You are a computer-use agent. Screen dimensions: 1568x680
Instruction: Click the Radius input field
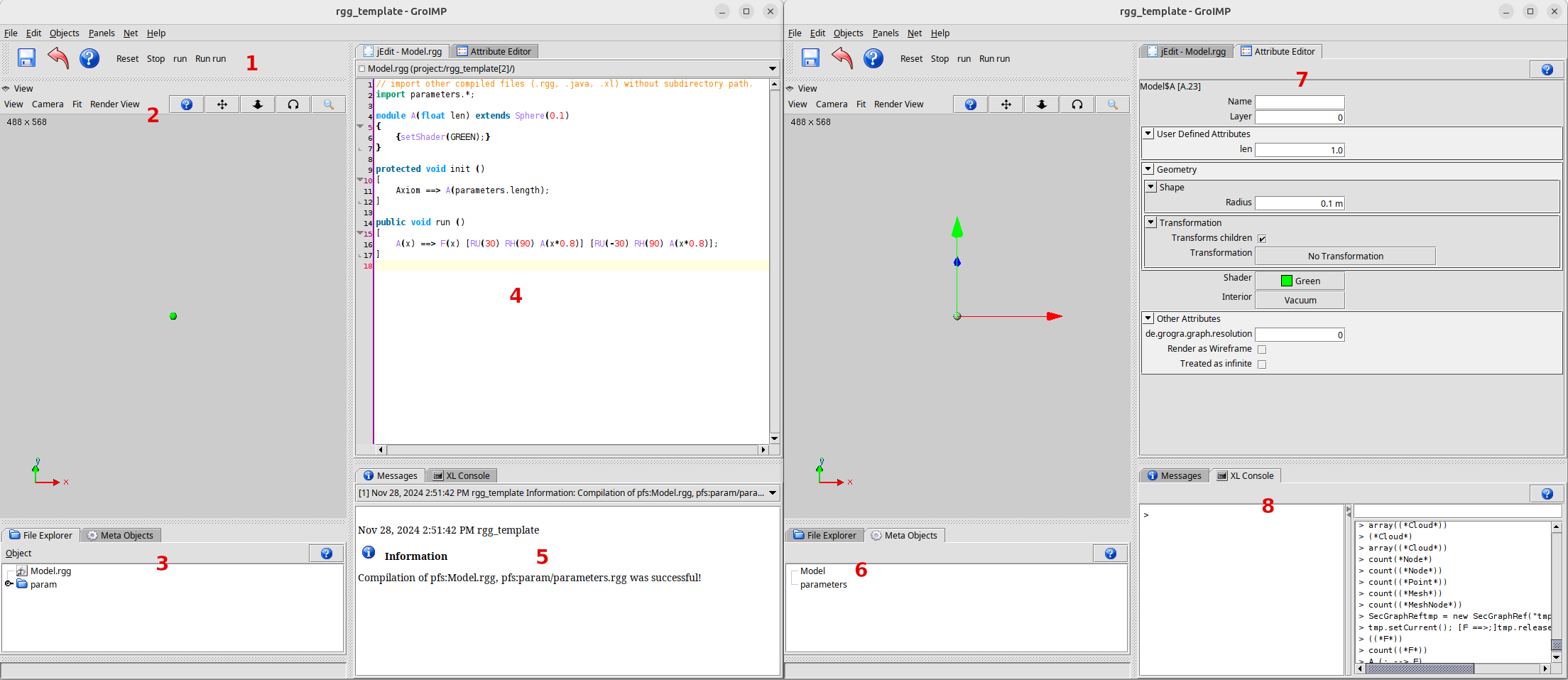click(1299, 203)
